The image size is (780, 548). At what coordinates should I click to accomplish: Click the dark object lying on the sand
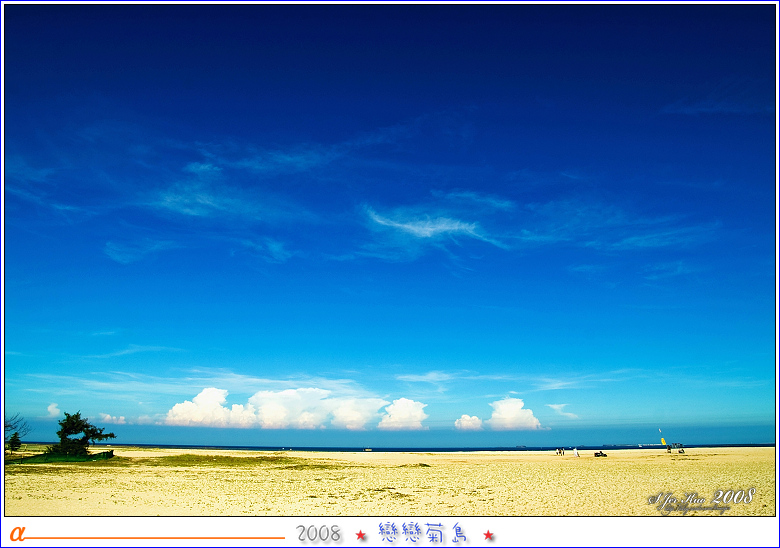[x=600, y=454]
